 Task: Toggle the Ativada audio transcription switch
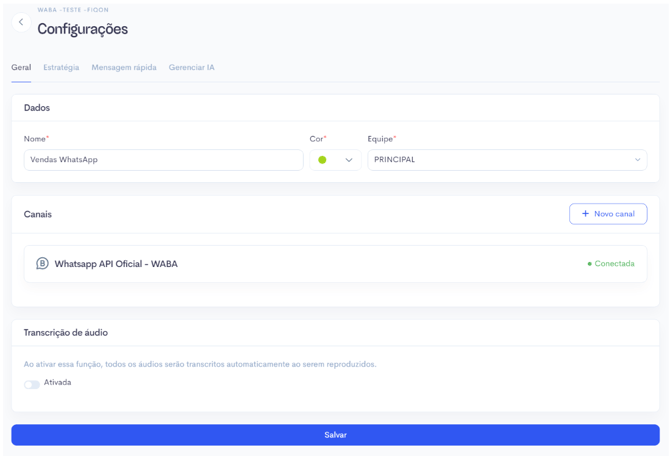pyautogui.click(x=32, y=384)
